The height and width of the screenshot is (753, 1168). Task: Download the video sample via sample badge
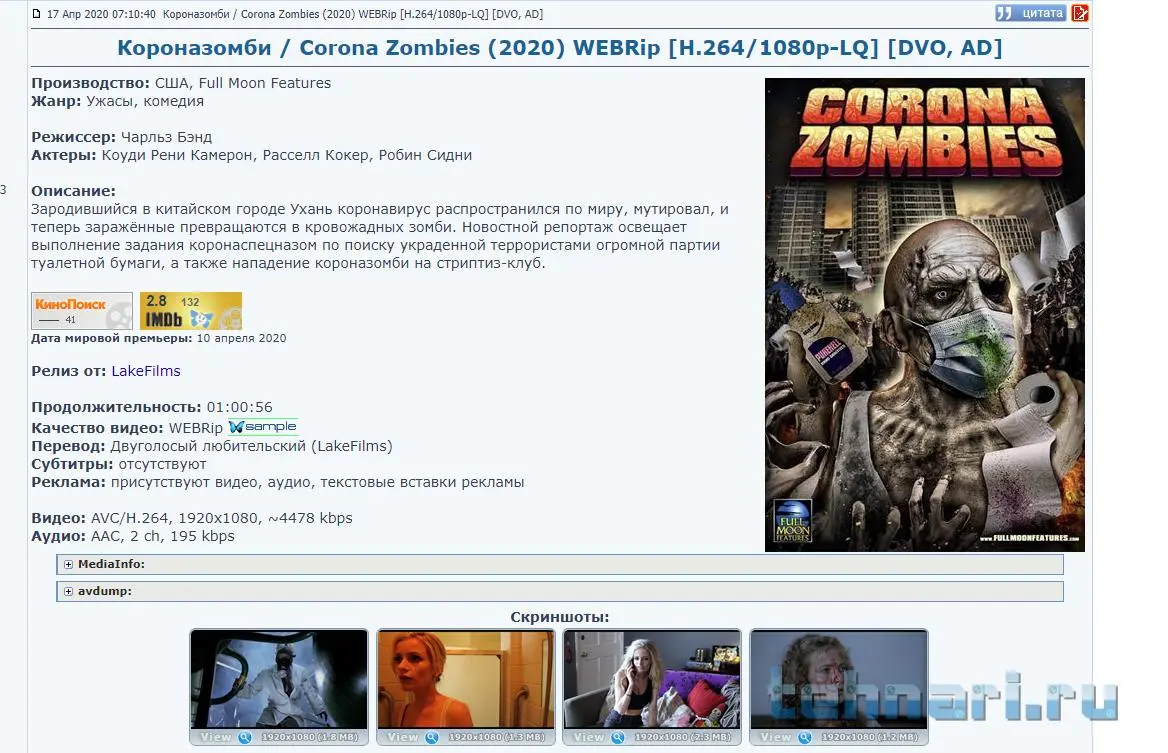[263, 427]
